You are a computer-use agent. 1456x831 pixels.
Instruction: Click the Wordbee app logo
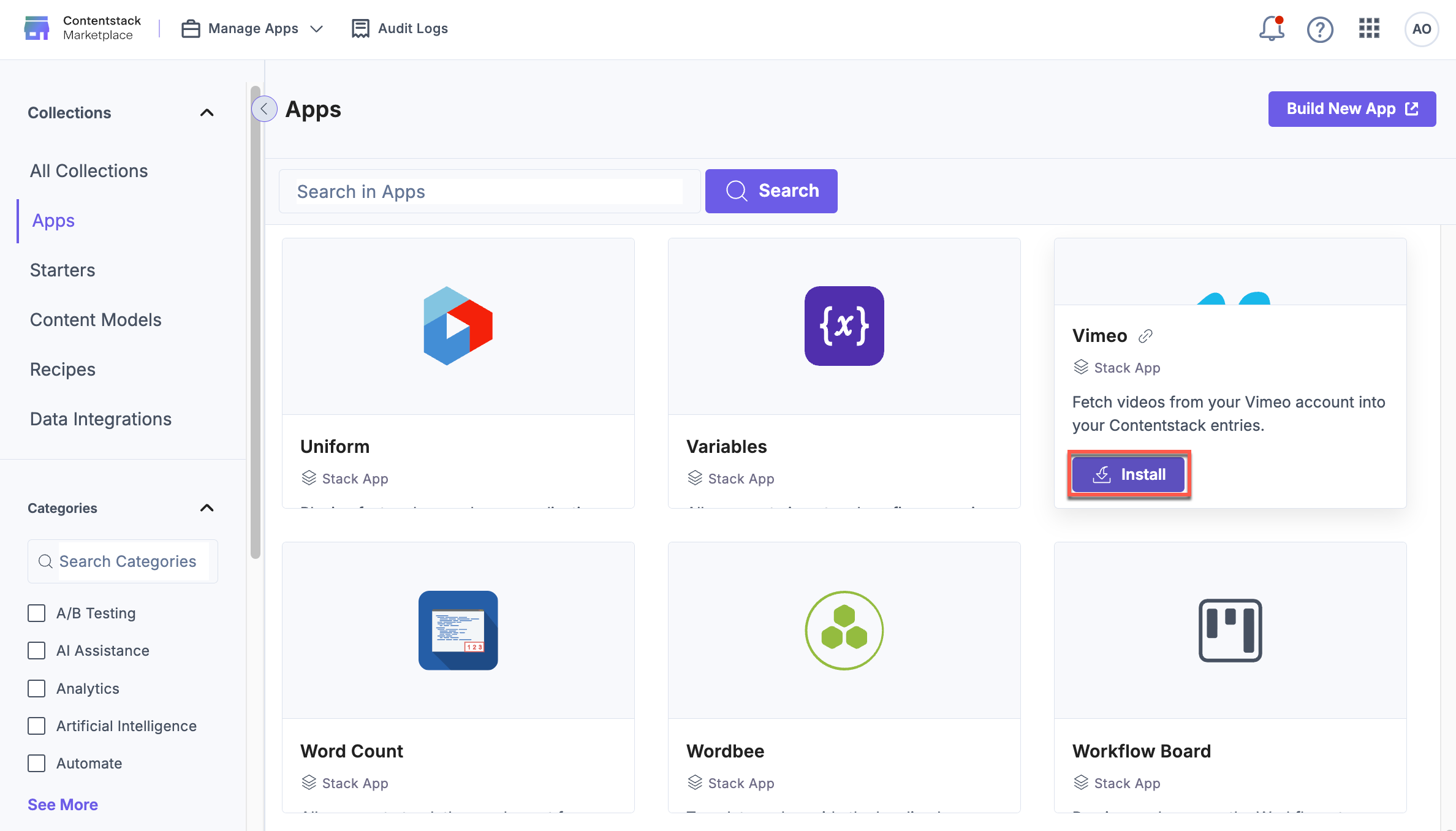point(844,630)
